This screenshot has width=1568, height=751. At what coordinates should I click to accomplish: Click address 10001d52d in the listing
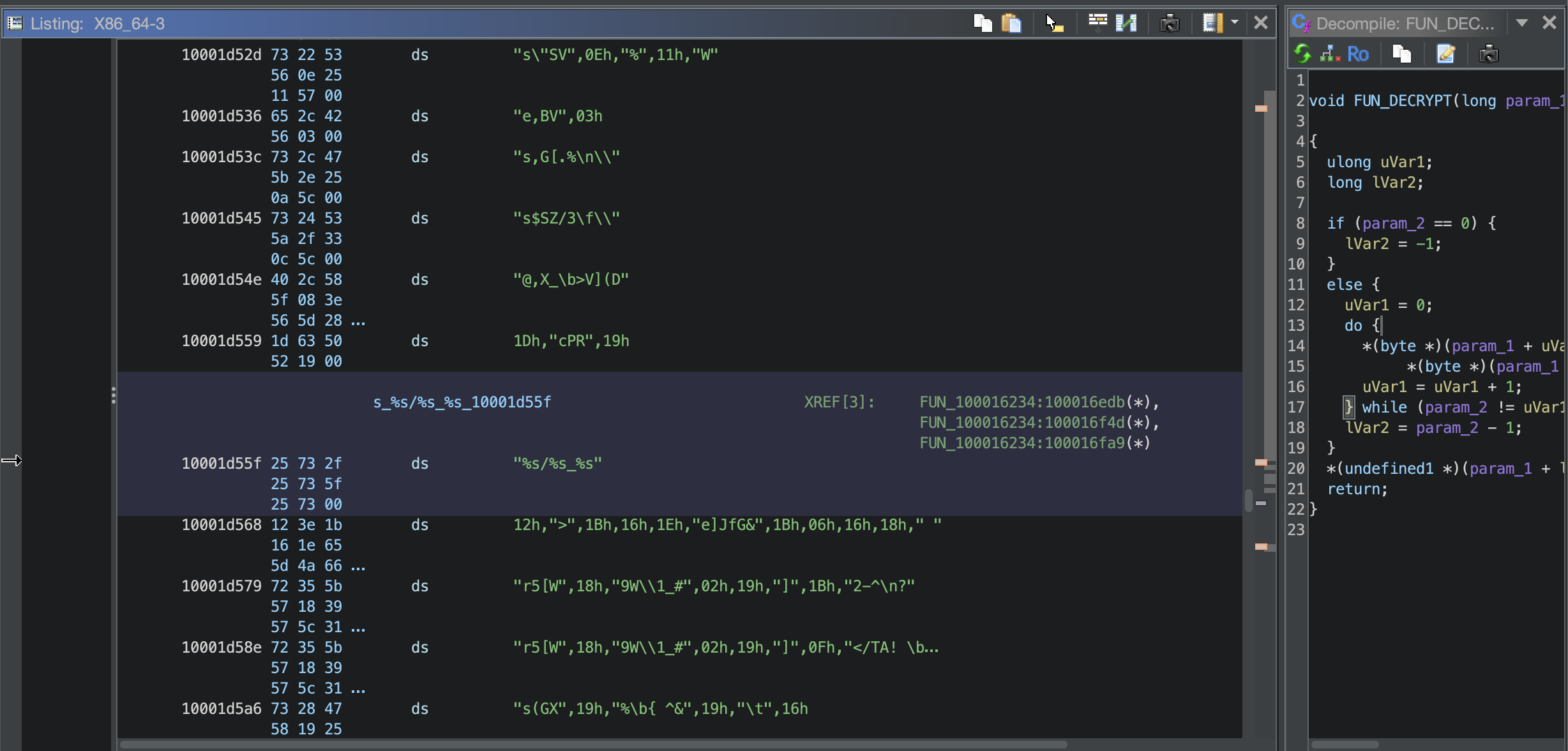click(x=222, y=55)
